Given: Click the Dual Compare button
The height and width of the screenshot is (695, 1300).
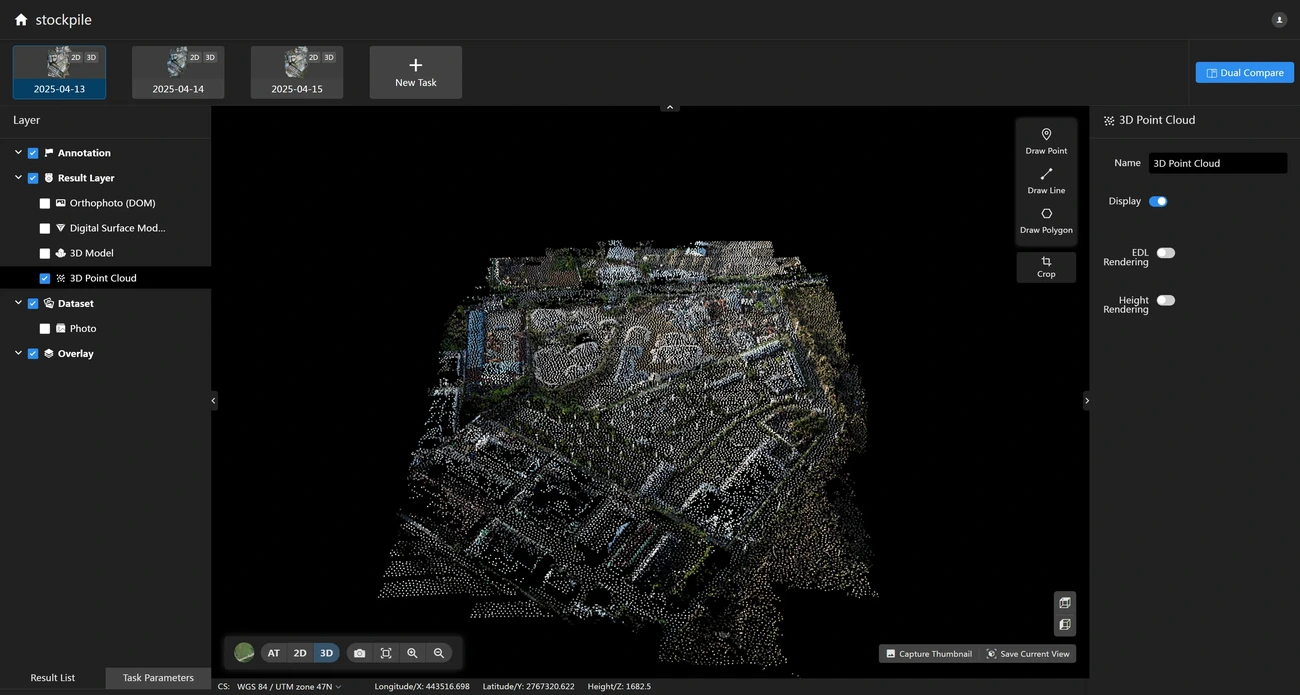Looking at the screenshot, I should [1244, 73].
